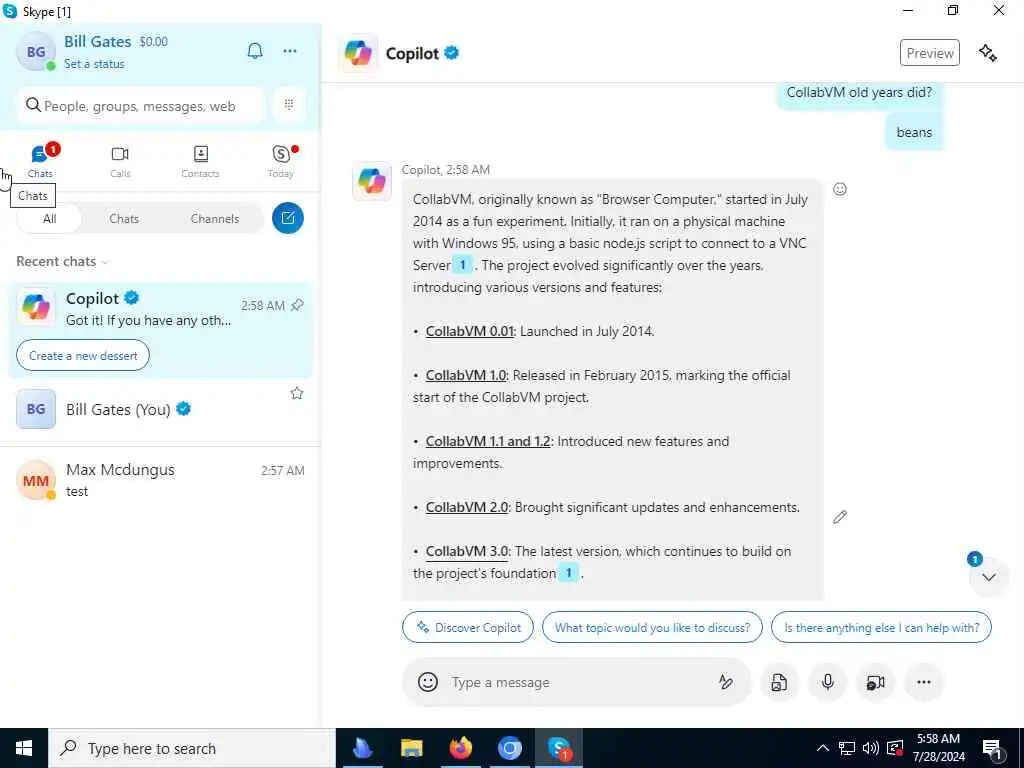Open the Windows Start menu
The width and height of the screenshot is (1024, 768).
coord(24,748)
